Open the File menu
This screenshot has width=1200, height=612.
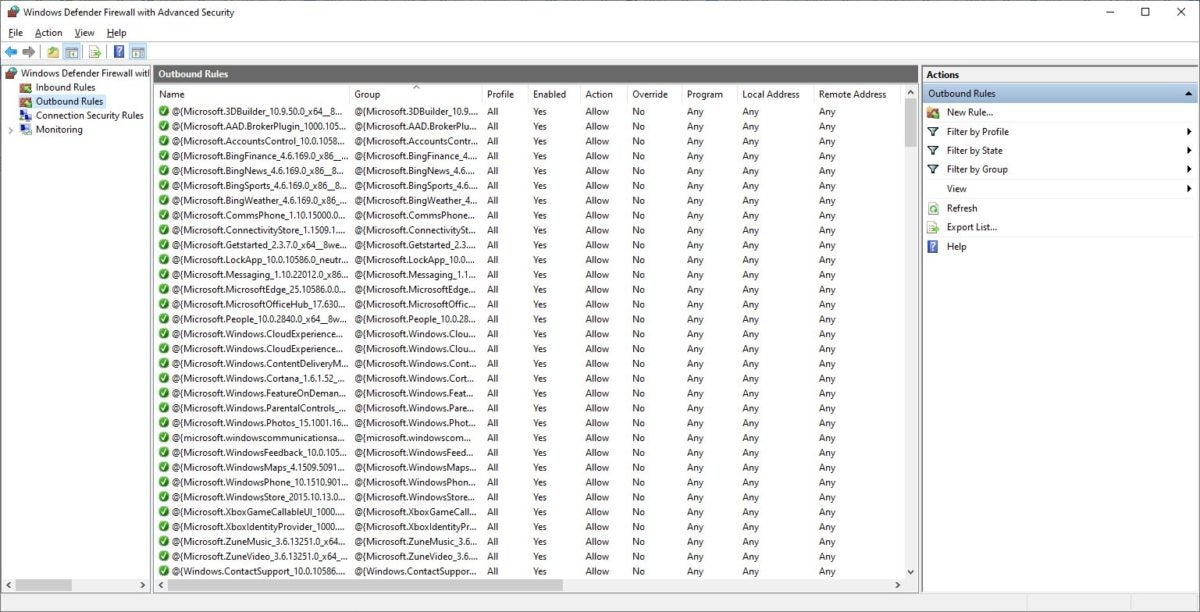15,33
